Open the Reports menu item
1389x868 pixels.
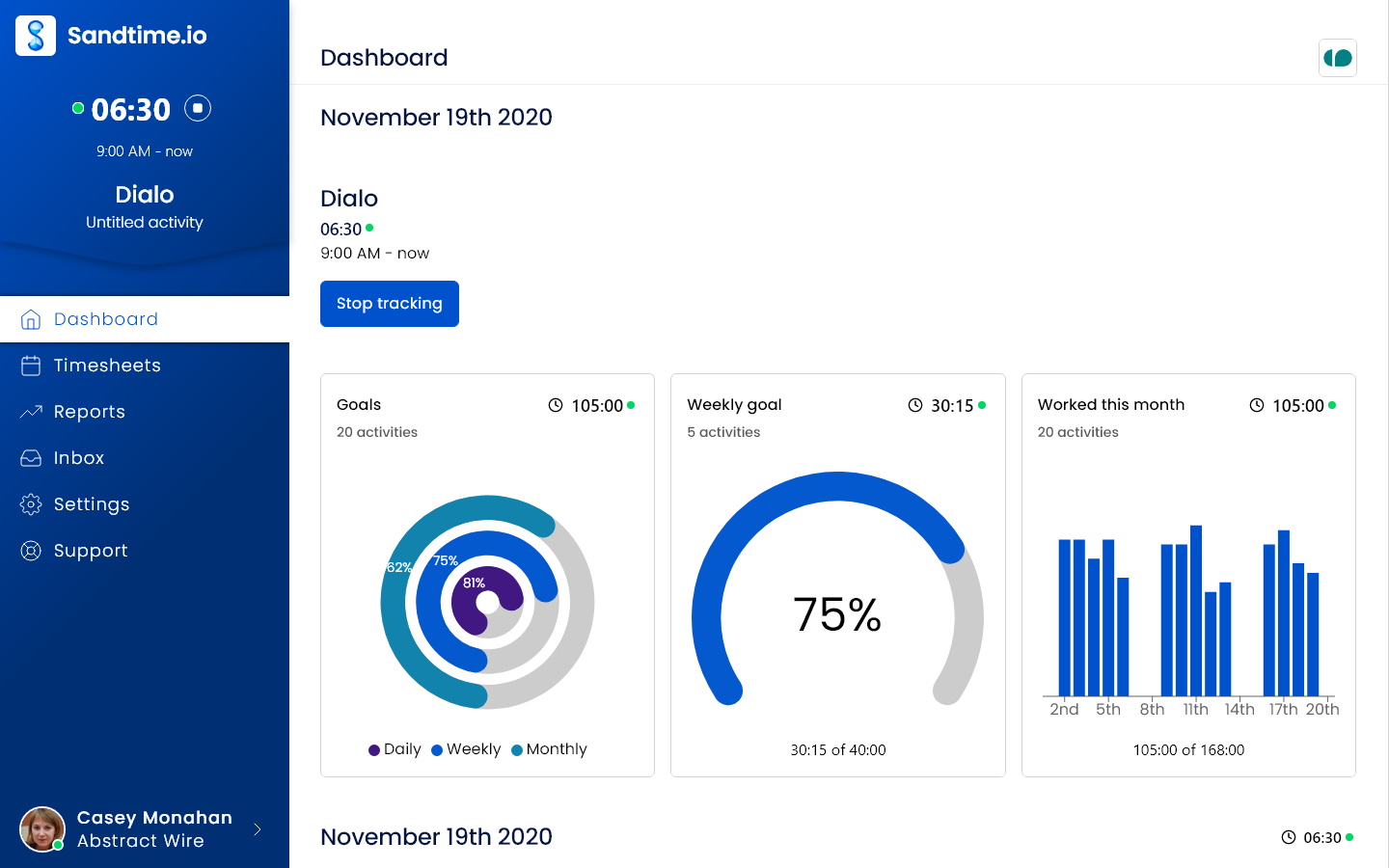(90, 412)
